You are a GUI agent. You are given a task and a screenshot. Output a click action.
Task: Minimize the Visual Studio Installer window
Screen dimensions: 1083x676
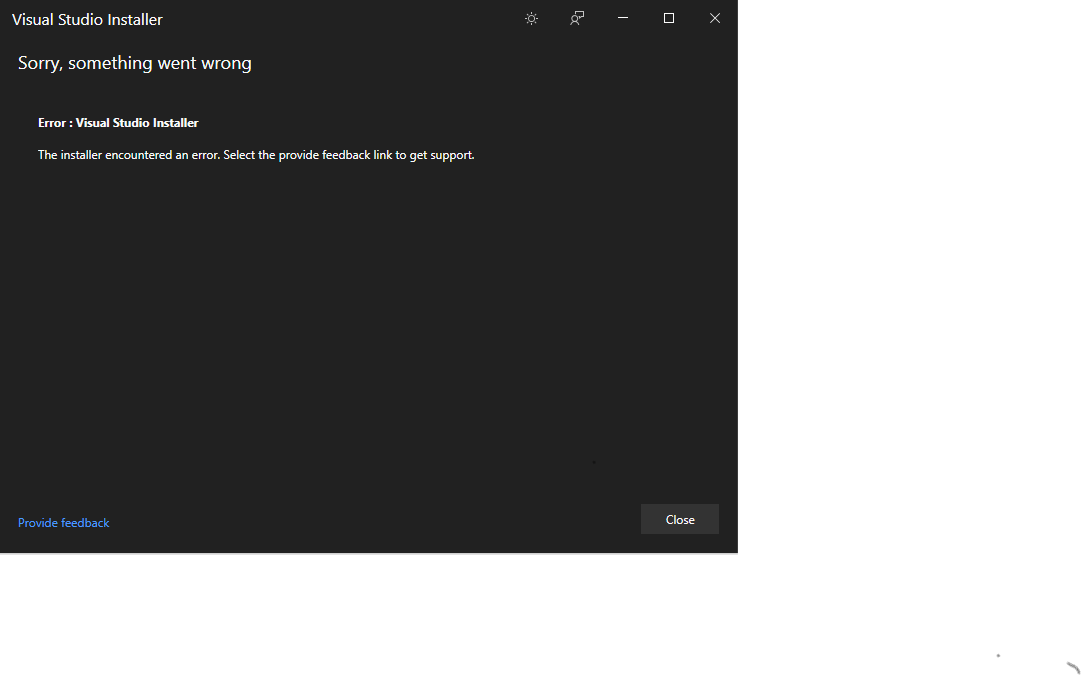tap(623, 19)
